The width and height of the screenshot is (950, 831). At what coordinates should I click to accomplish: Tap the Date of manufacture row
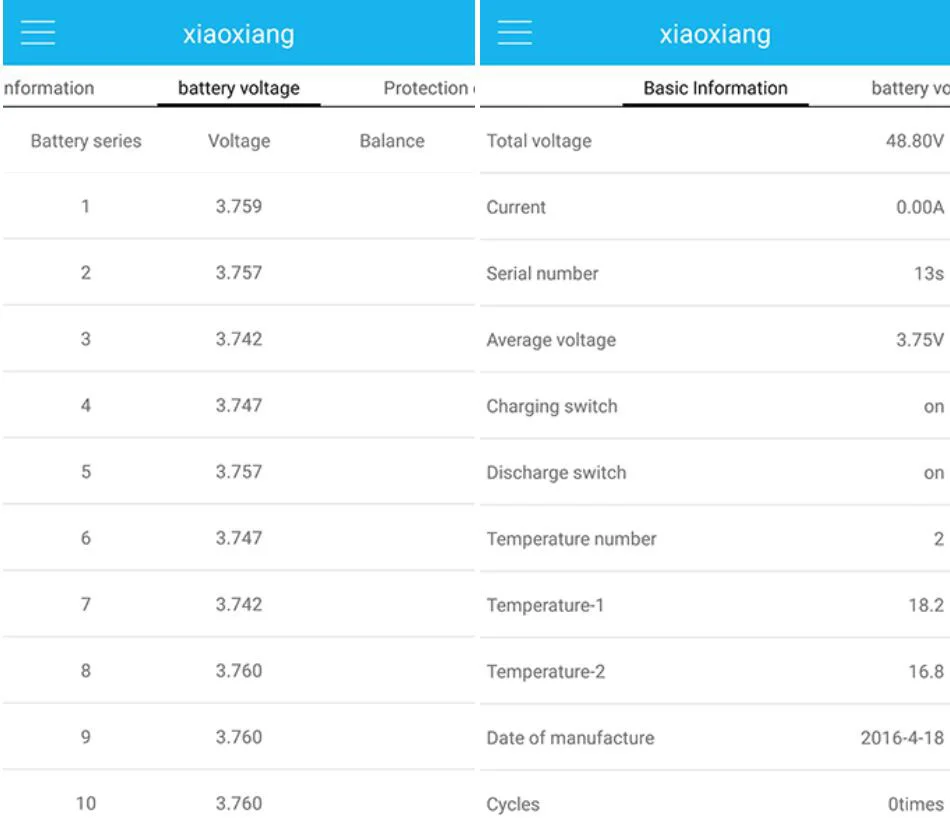(715, 738)
